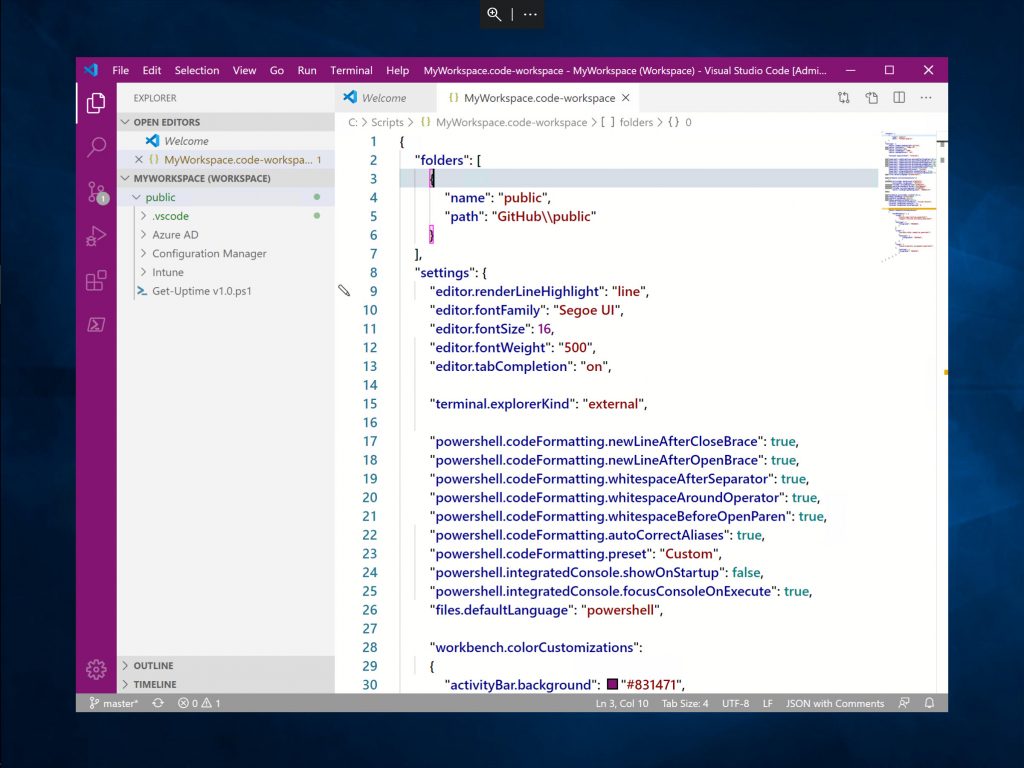This screenshot has height=768, width=1024.
Task: Open the Extensions view
Action: (96, 281)
